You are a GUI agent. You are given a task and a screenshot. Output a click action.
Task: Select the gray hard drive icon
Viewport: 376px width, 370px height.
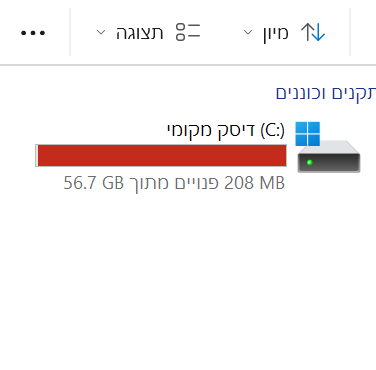pyautogui.click(x=329, y=156)
